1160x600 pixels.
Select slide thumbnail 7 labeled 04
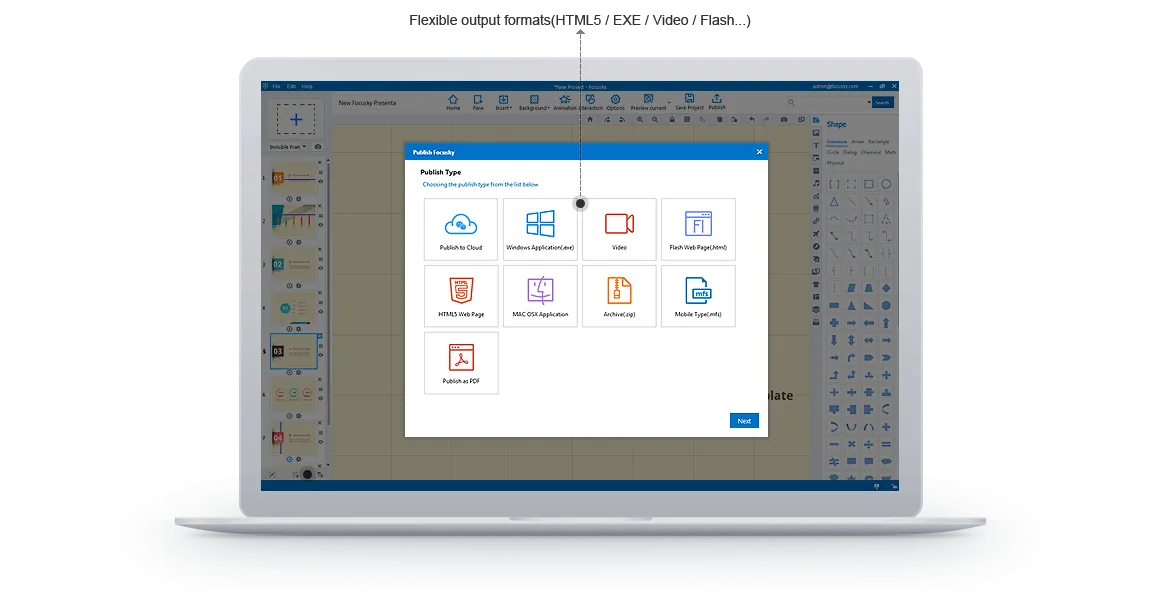[293, 437]
